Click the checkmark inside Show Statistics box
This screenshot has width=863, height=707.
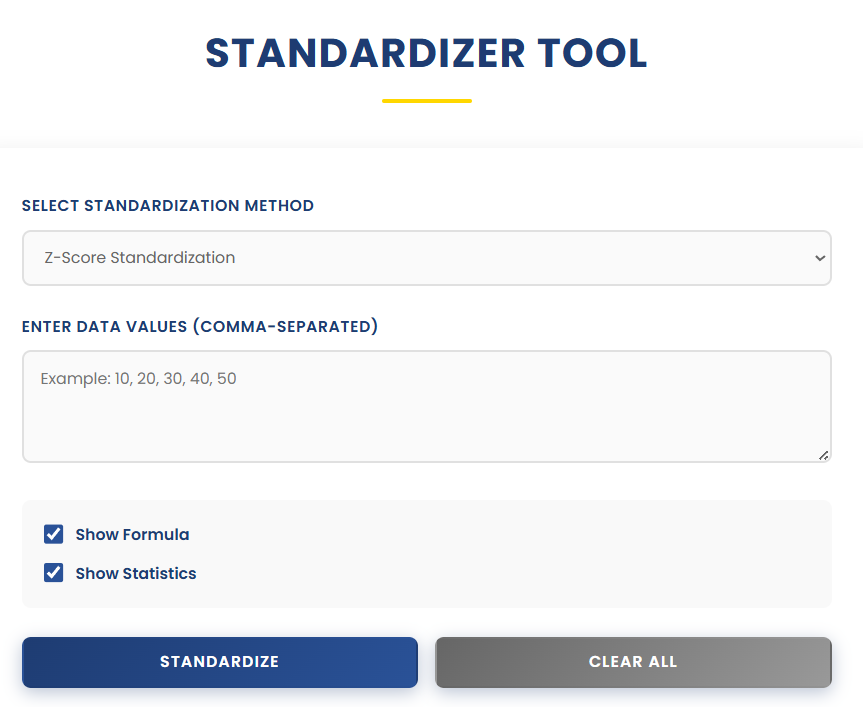coord(53,573)
